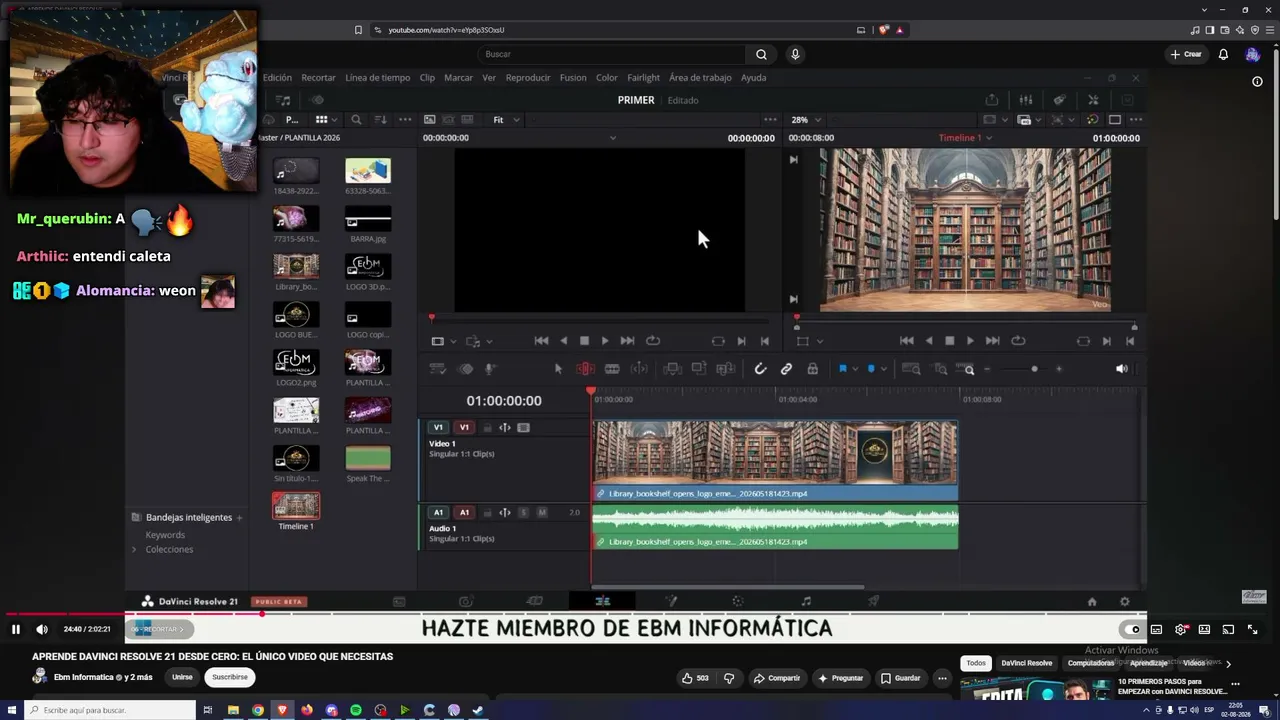Image resolution: width=1280 pixels, height=720 pixels.
Task: Click the blue Marker icon
Action: click(870, 369)
